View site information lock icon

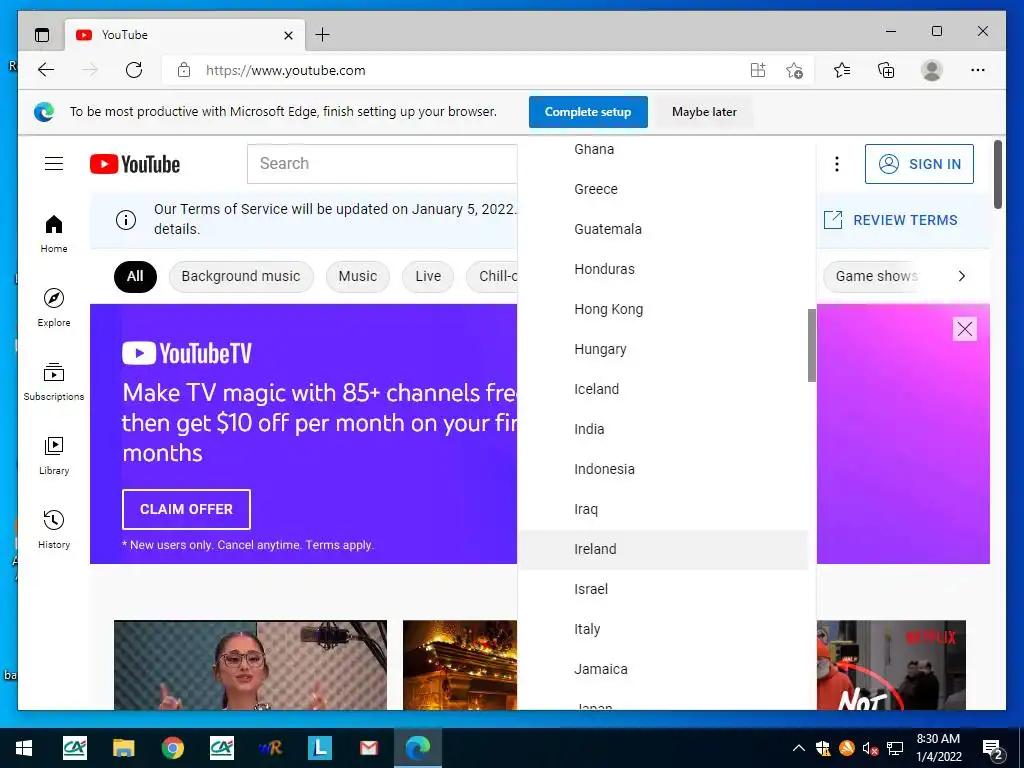pos(184,70)
